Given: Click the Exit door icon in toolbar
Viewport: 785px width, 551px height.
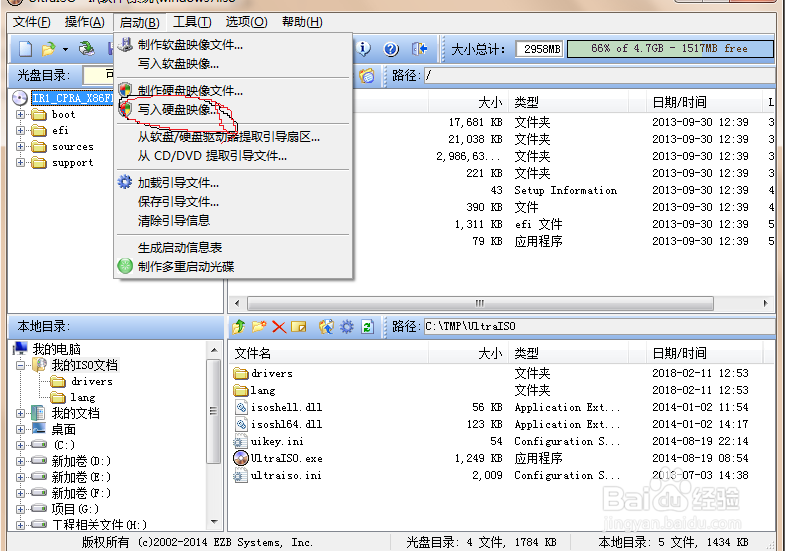Looking at the screenshot, I should 420,49.
